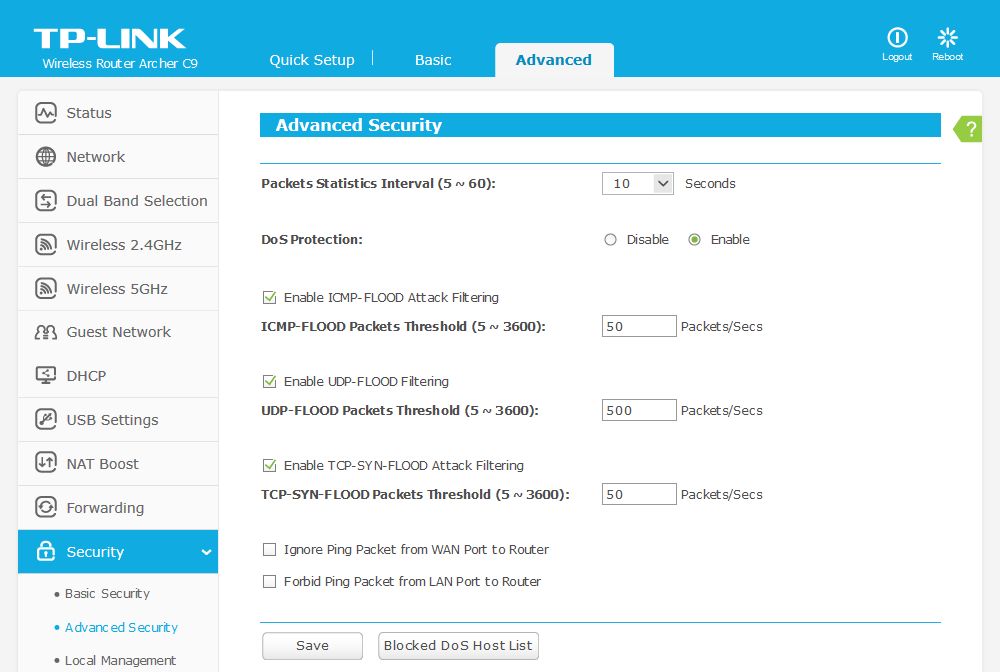Click the Logout text label
The image size is (1000, 672).
(897, 57)
